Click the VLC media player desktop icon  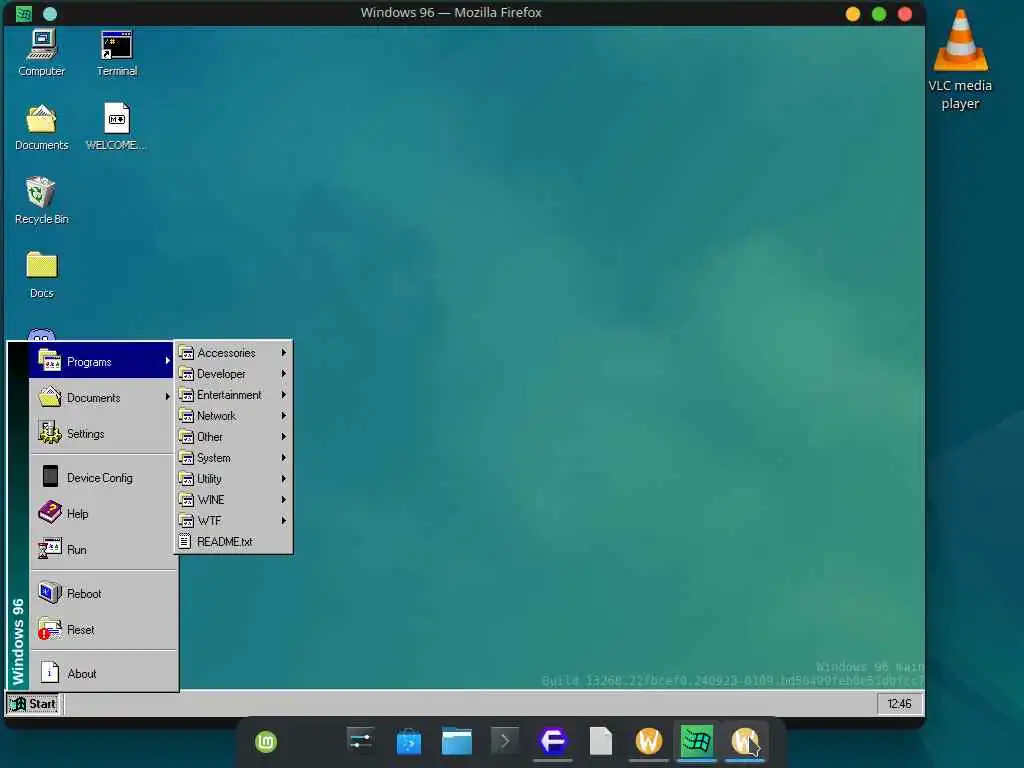pos(960,60)
